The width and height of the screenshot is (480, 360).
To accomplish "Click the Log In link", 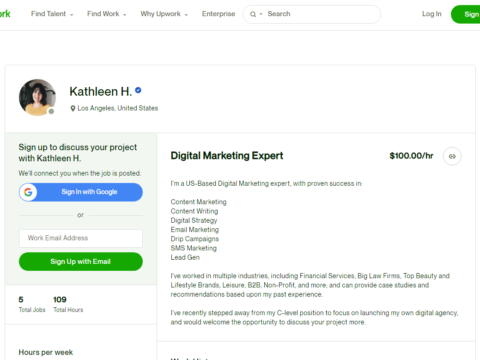I will pyautogui.click(x=432, y=14).
